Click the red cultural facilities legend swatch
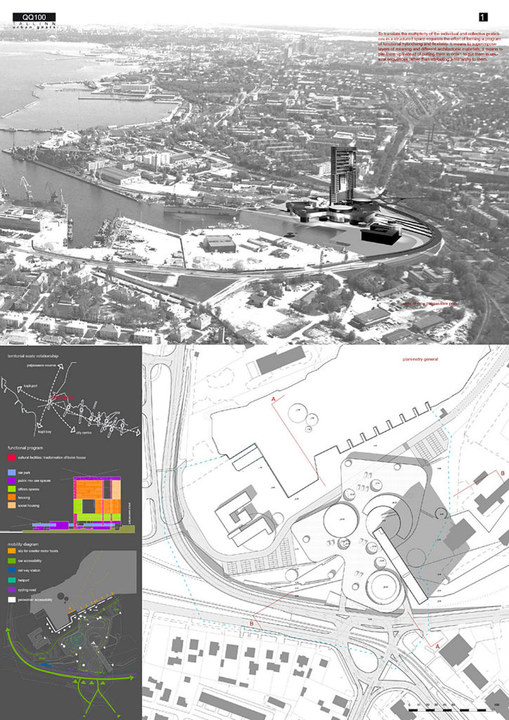509x720 pixels. [11, 458]
